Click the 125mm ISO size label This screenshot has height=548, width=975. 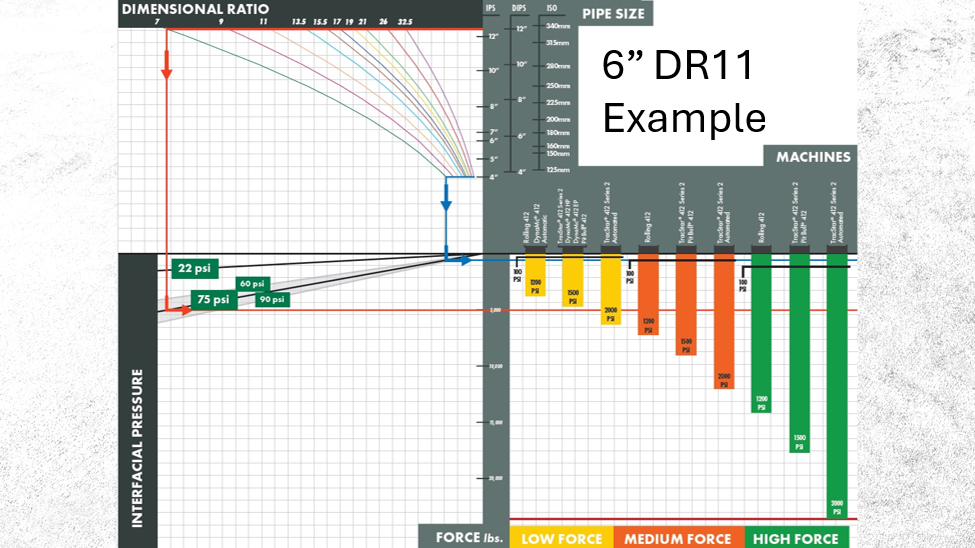point(558,170)
